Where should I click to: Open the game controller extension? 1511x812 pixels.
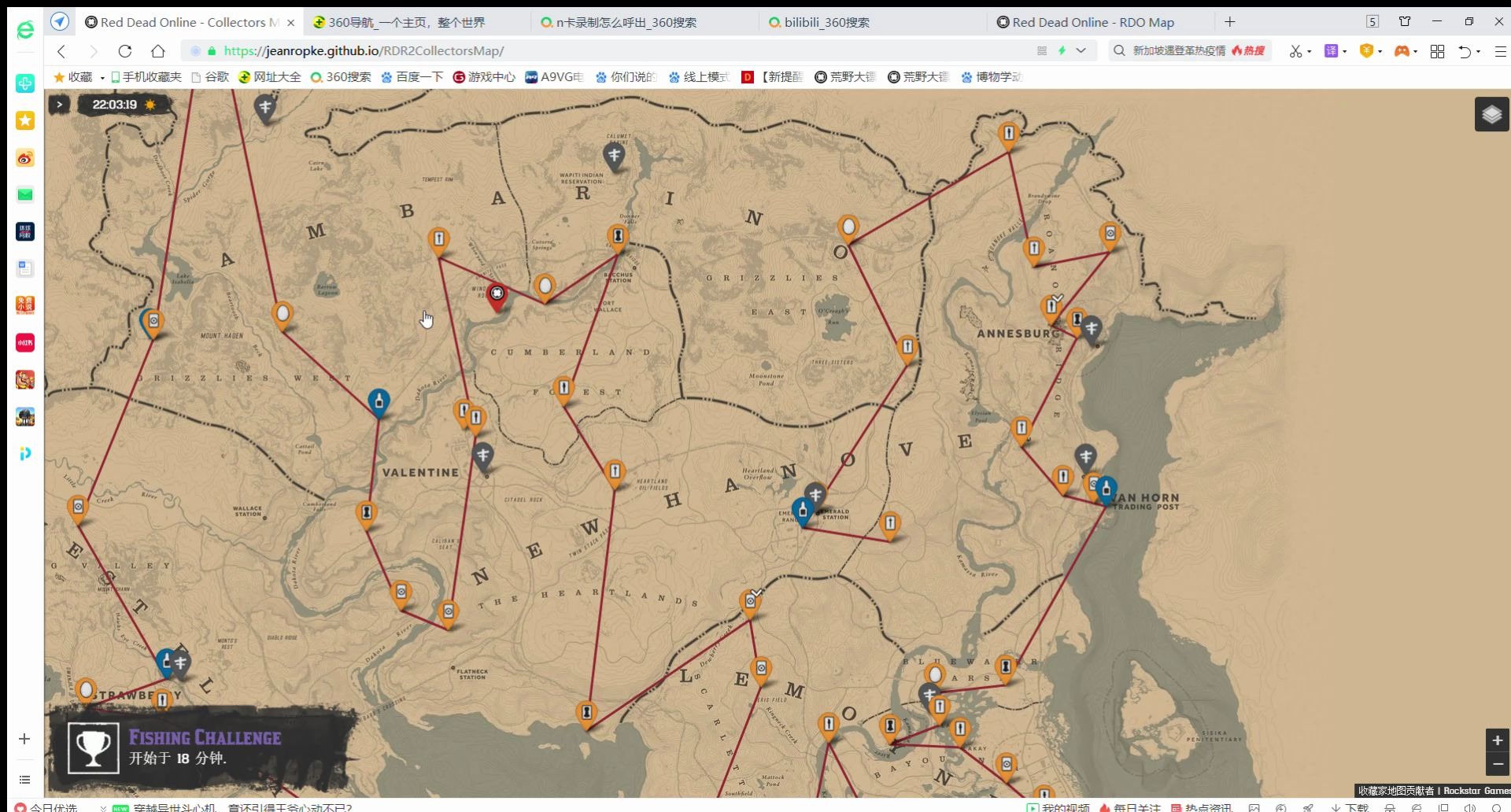(1402, 51)
